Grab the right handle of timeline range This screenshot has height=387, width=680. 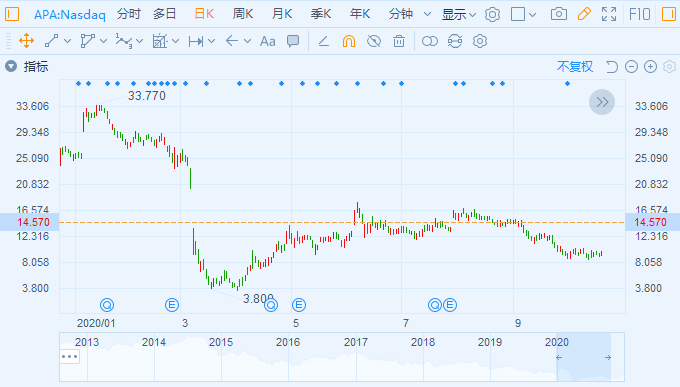pos(608,357)
